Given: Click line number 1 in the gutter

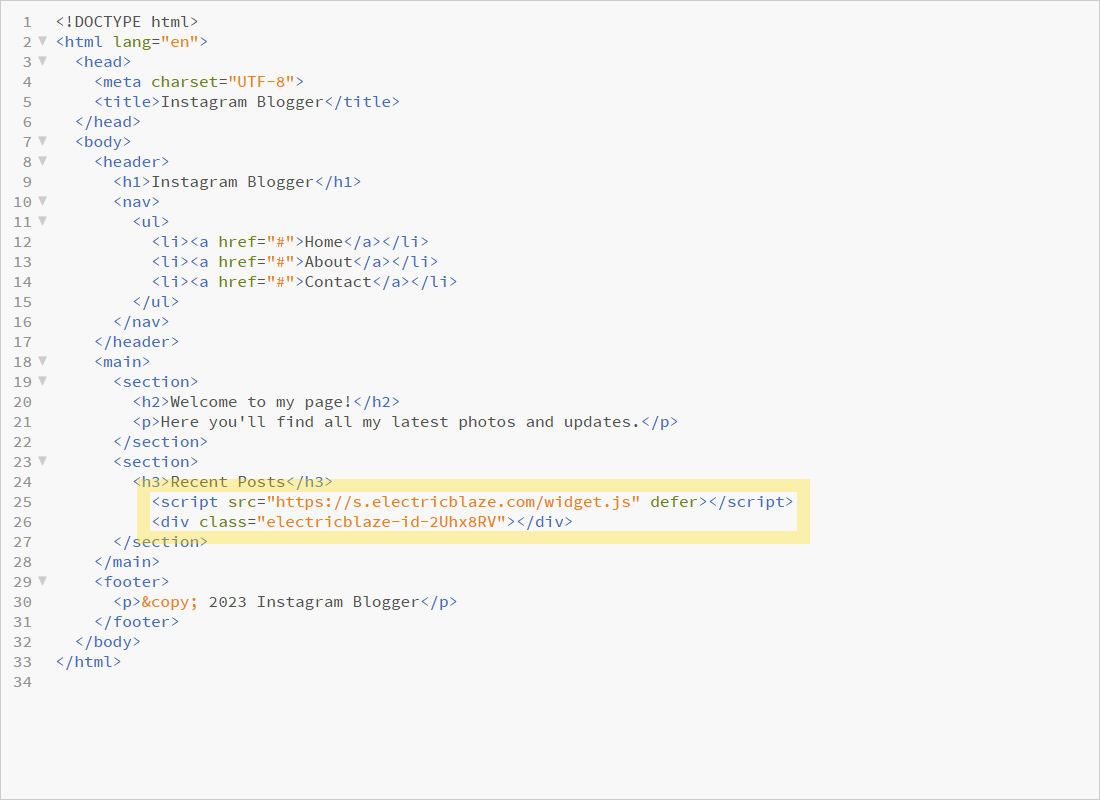Looking at the screenshot, I should coord(27,22).
